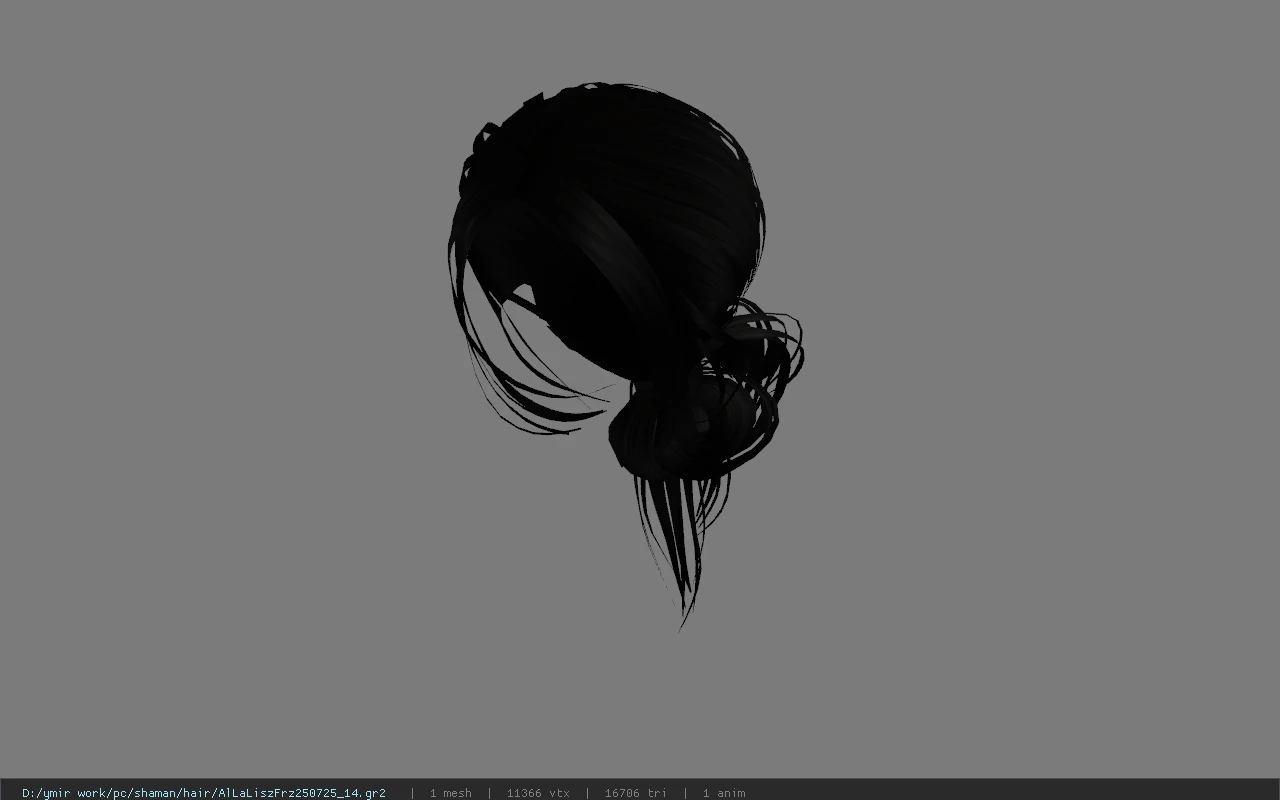Click the '16706 tri' triangle count
1280x800 pixels.
(x=635, y=793)
